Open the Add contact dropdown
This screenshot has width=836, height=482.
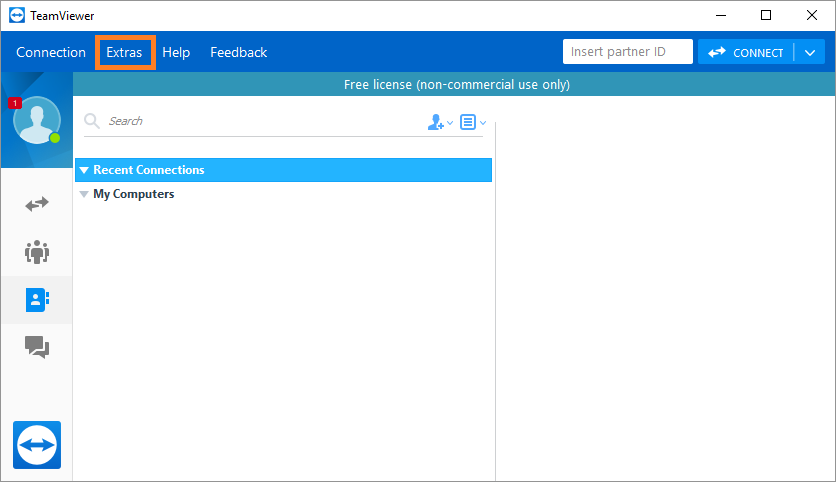click(x=440, y=122)
